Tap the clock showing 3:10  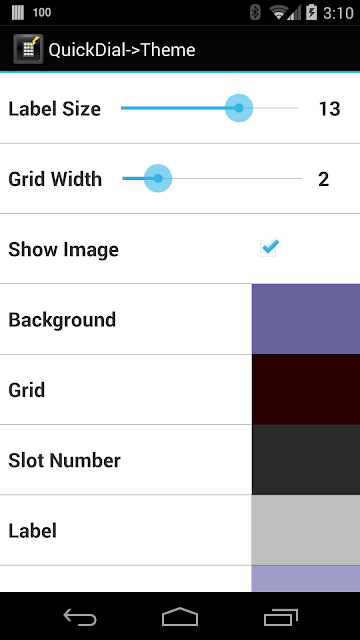click(338, 13)
